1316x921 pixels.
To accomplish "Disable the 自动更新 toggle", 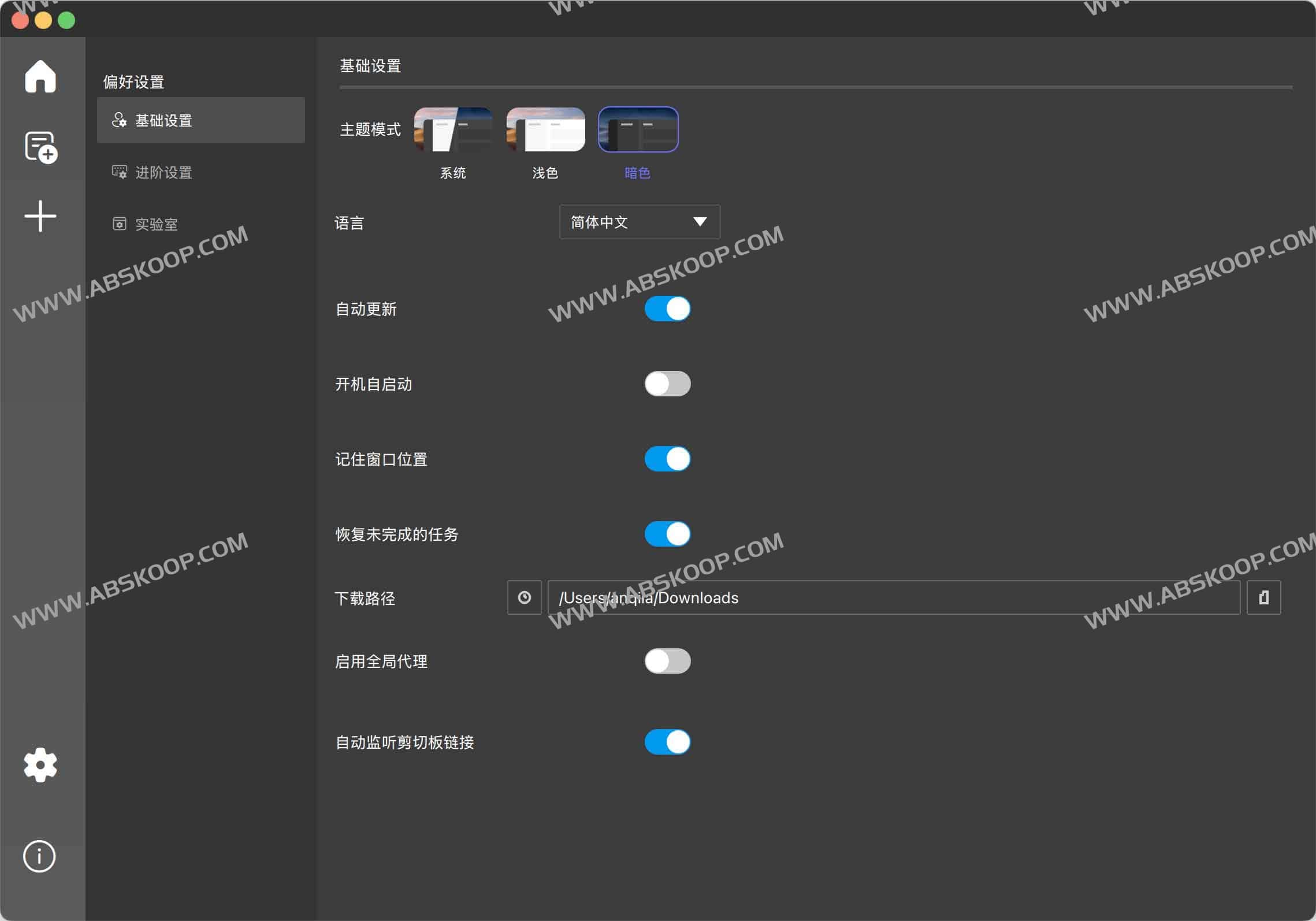I will [x=667, y=309].
